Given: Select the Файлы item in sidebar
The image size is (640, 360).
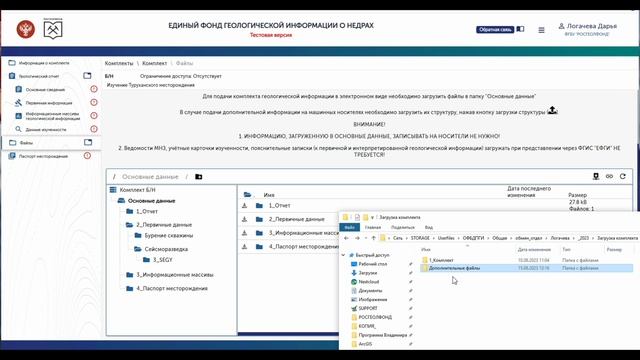Looking at the screenshot, I should click(x=26, y=143).
